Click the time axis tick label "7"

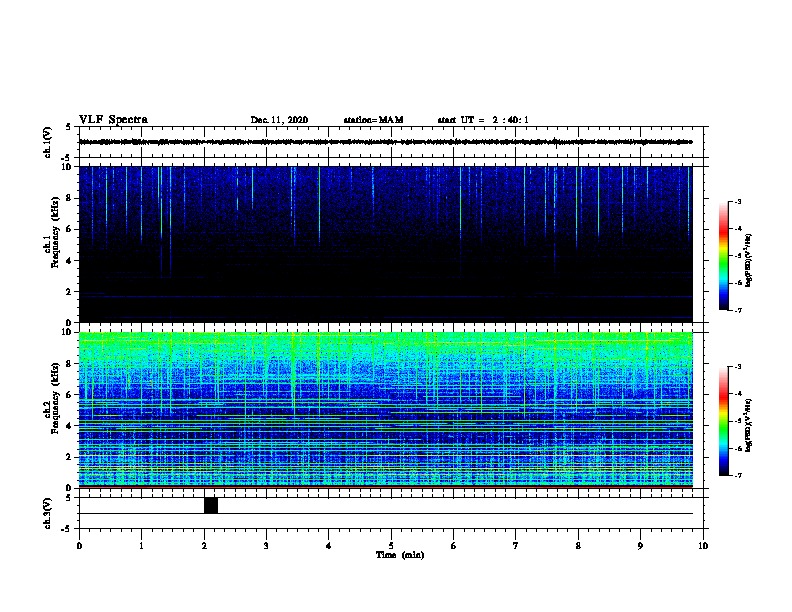(516, 546)
